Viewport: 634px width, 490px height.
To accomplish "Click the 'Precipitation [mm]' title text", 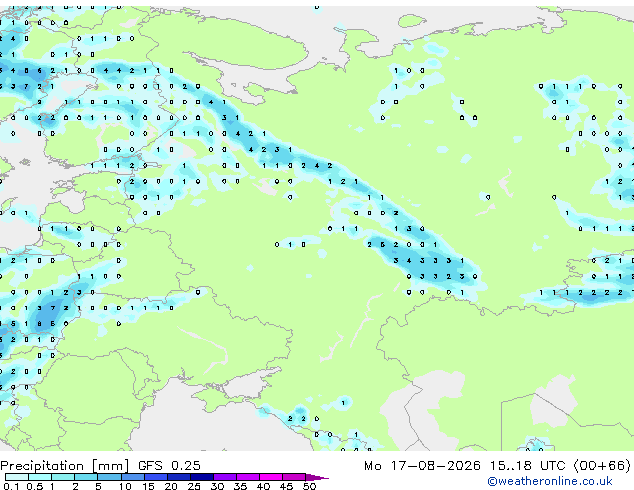I will [64, 466].
